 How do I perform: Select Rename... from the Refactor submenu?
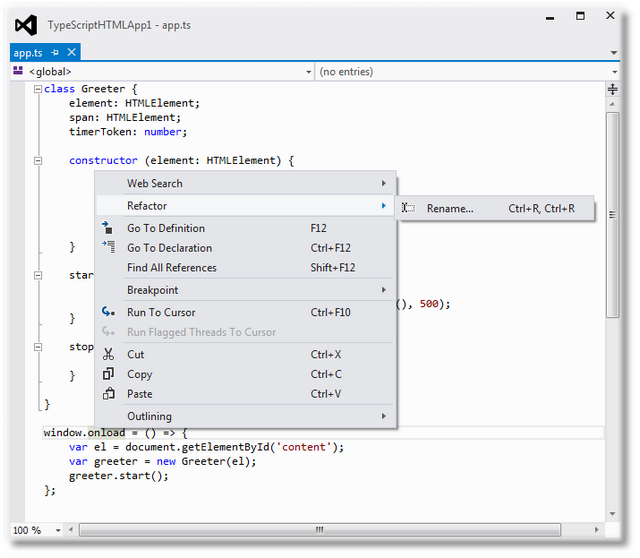(x=450, y=209)
